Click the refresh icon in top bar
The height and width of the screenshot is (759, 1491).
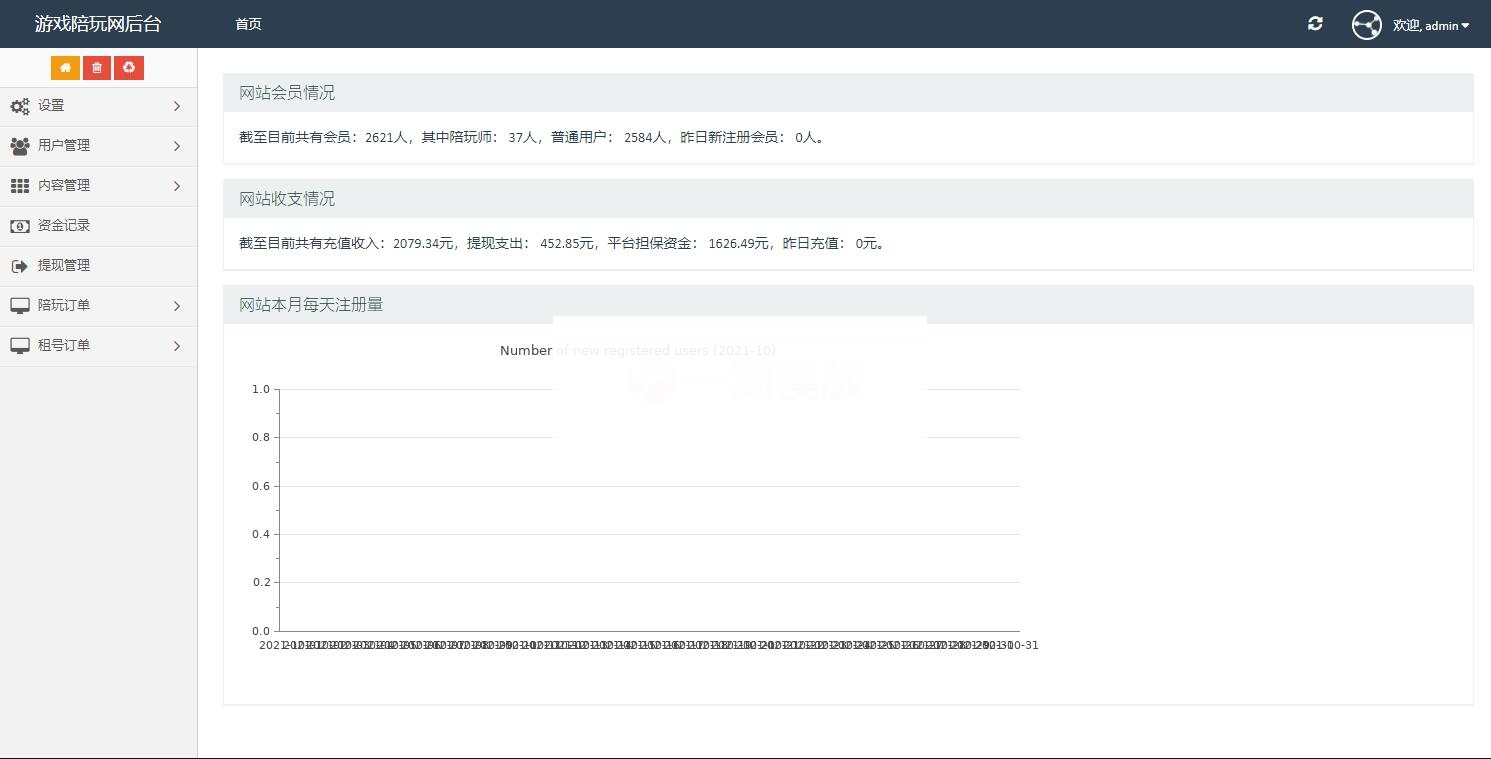[x=1315, y=24]
